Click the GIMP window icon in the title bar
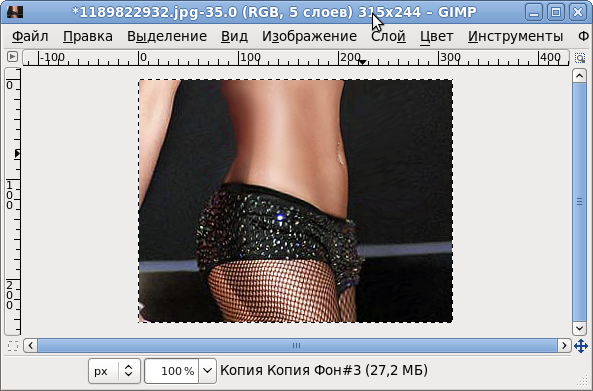Screen dimensions: 593x391 tap(15, 12)
